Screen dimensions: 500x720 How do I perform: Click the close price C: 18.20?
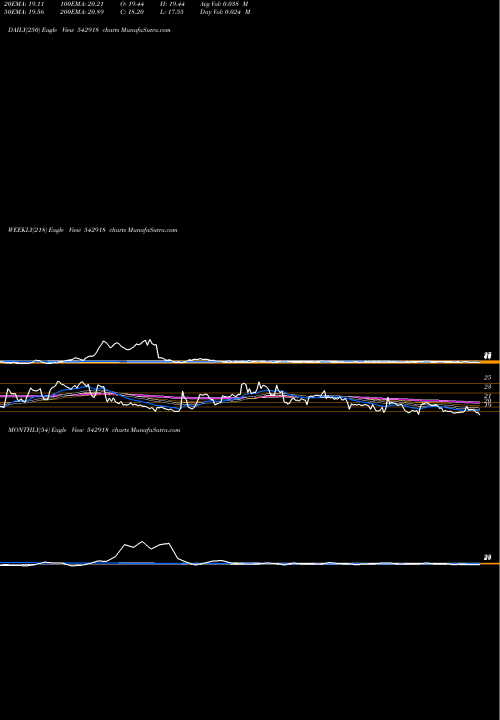134,12
